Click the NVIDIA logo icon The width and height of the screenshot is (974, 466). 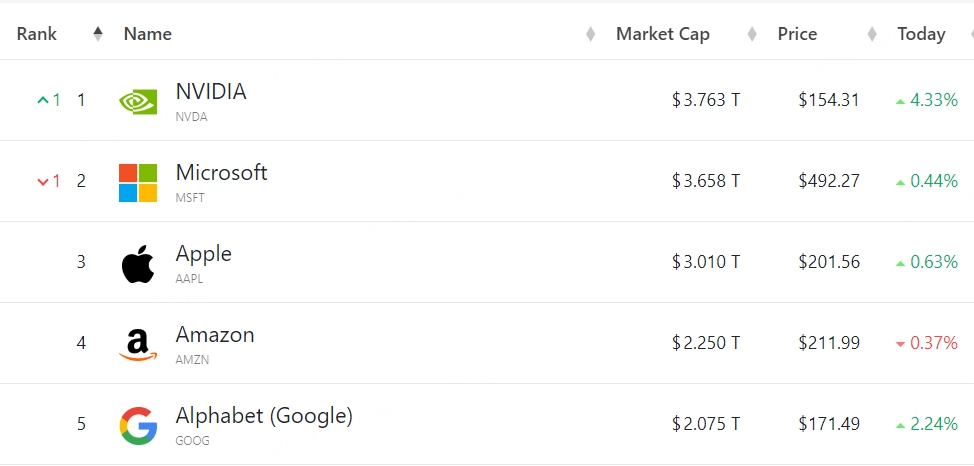coord(138,100)
